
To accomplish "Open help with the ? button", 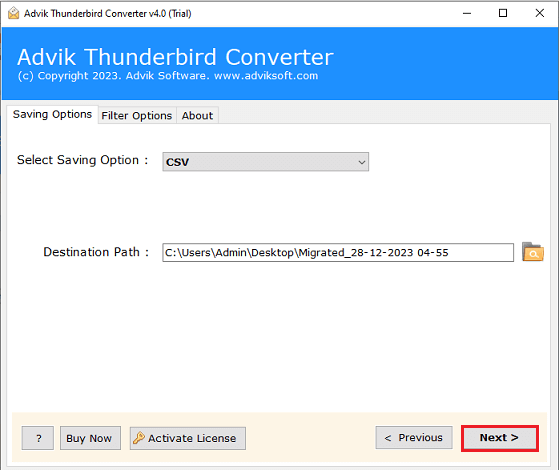I will point(38,438).
